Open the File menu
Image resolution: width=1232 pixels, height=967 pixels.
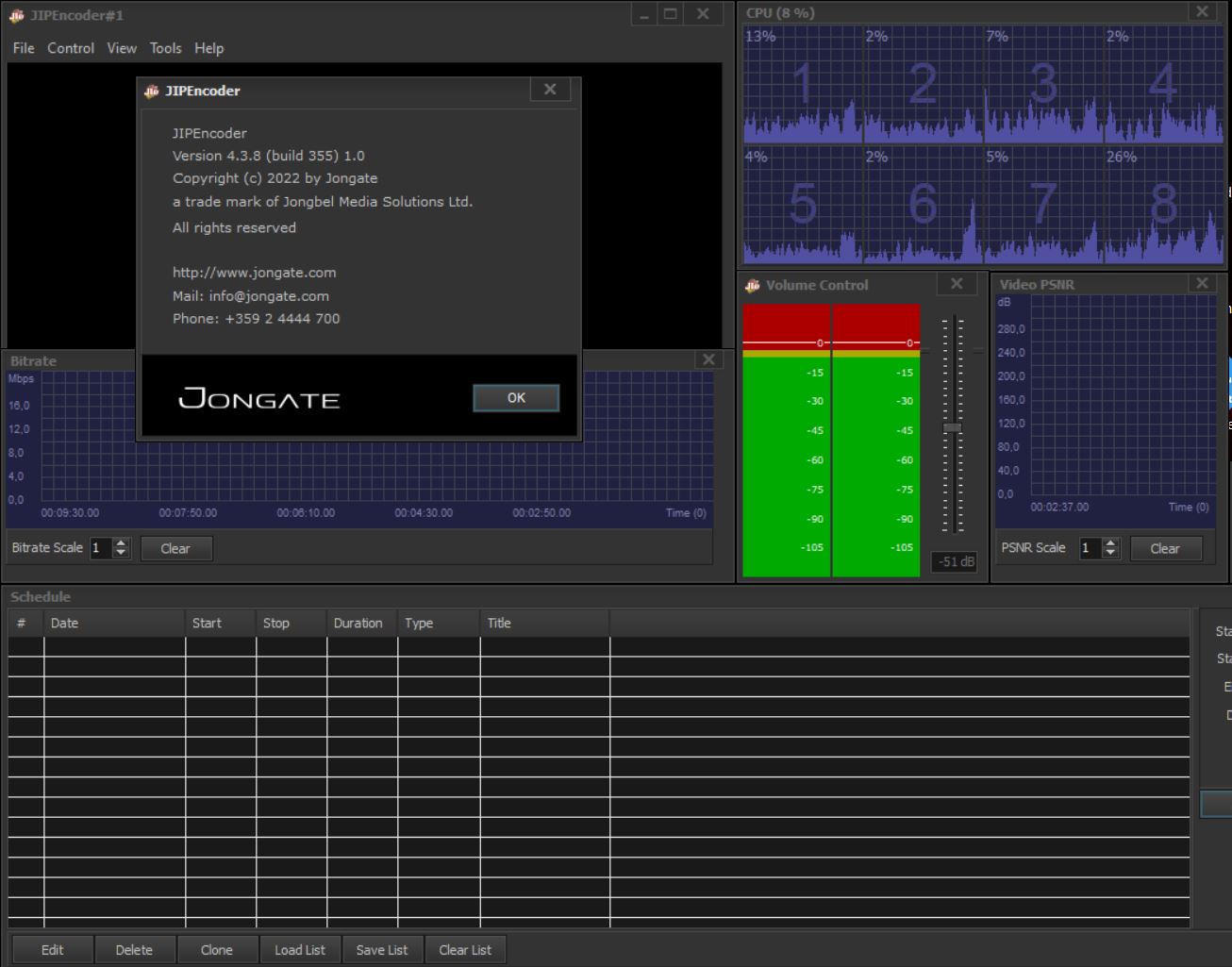point(24,48)
